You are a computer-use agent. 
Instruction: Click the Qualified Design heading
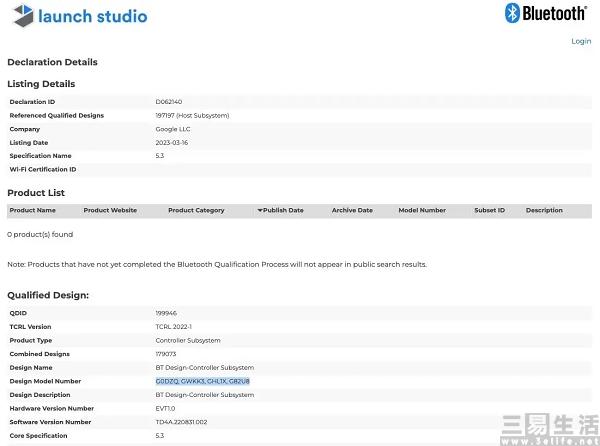tap(48, 295)
